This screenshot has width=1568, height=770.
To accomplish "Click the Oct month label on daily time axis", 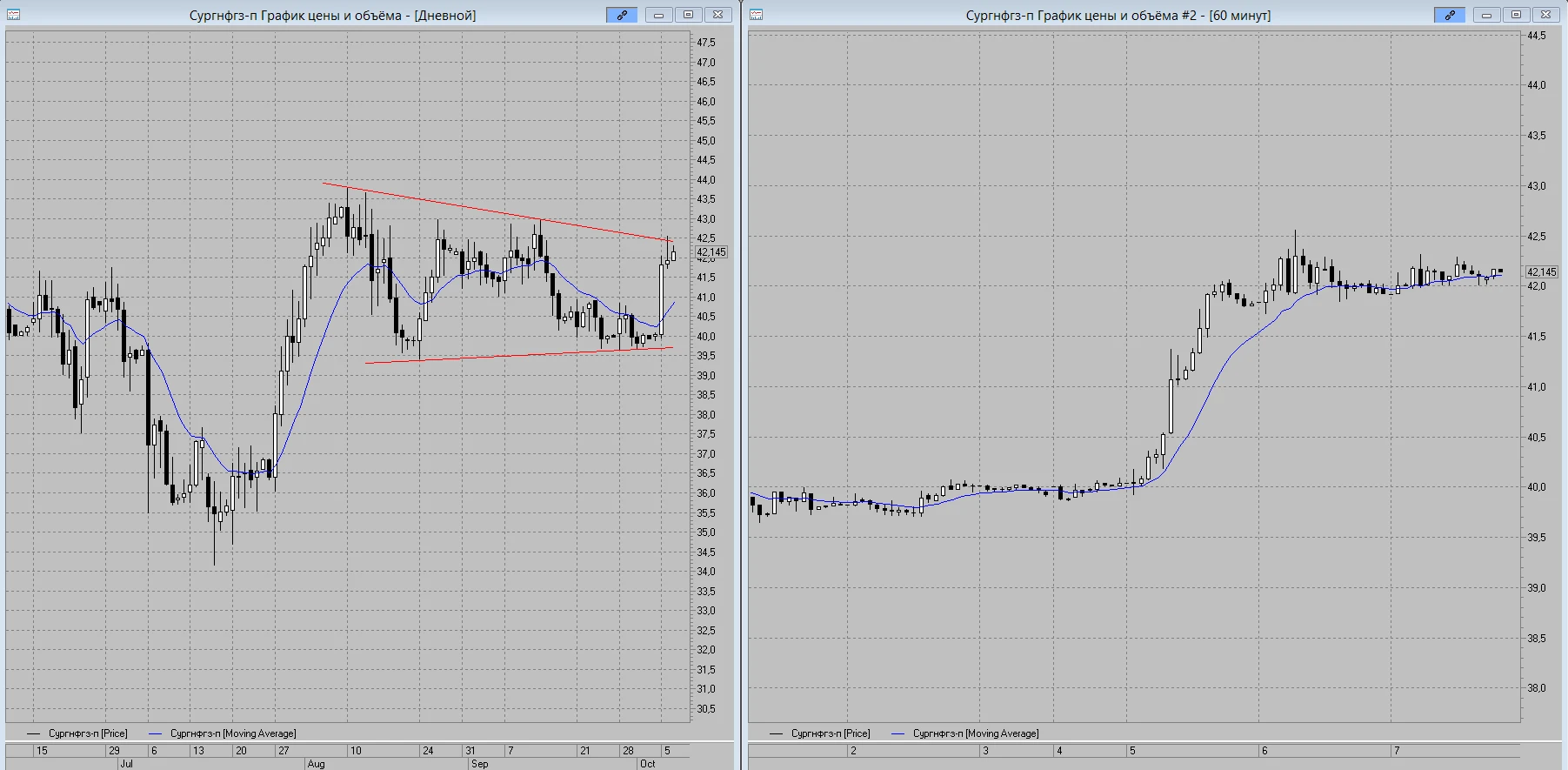I will [648, 764].
